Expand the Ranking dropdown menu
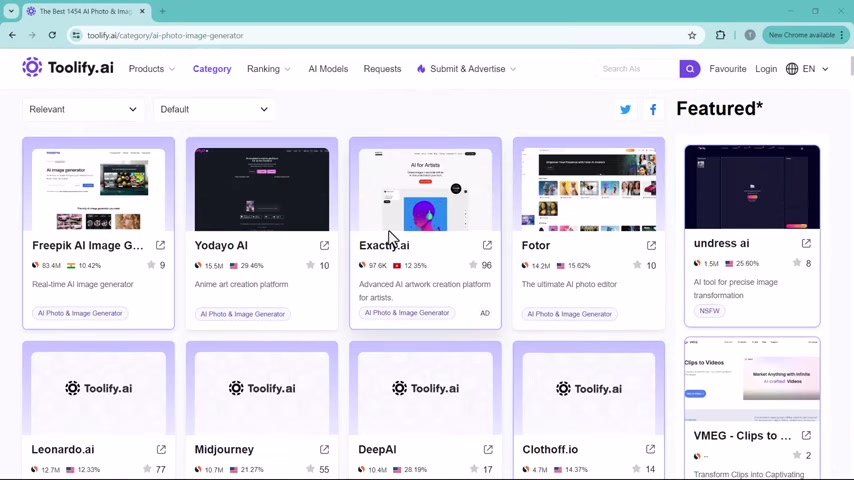The width and height of the screenshot is (854, 480). pyautogui.click(x=269, y=69)
